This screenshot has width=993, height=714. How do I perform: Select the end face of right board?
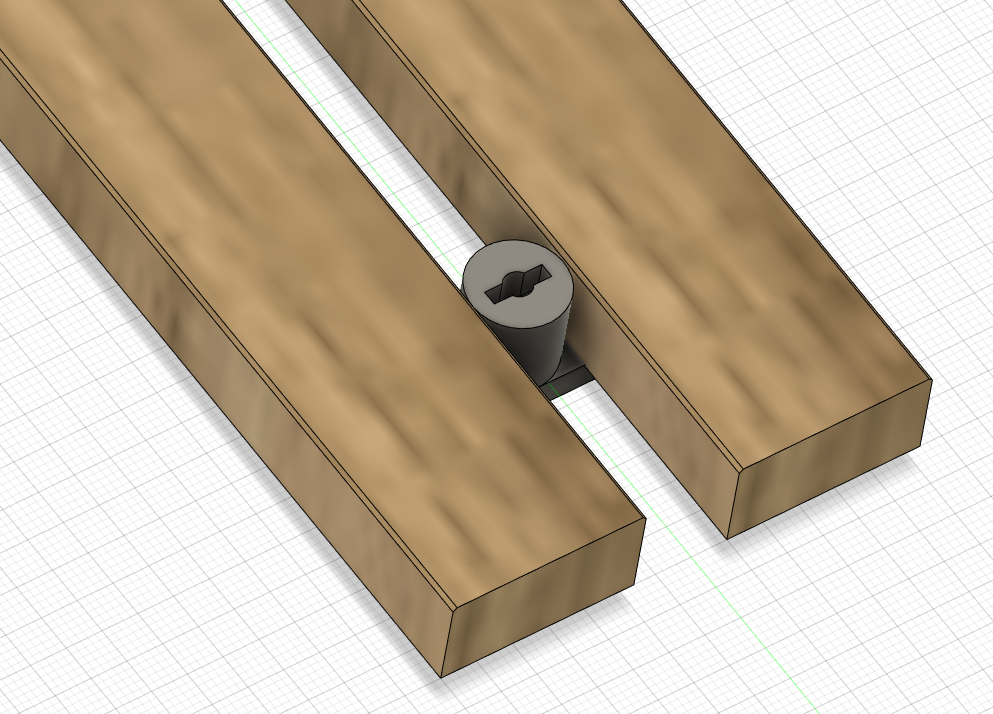tap(830, 459)
